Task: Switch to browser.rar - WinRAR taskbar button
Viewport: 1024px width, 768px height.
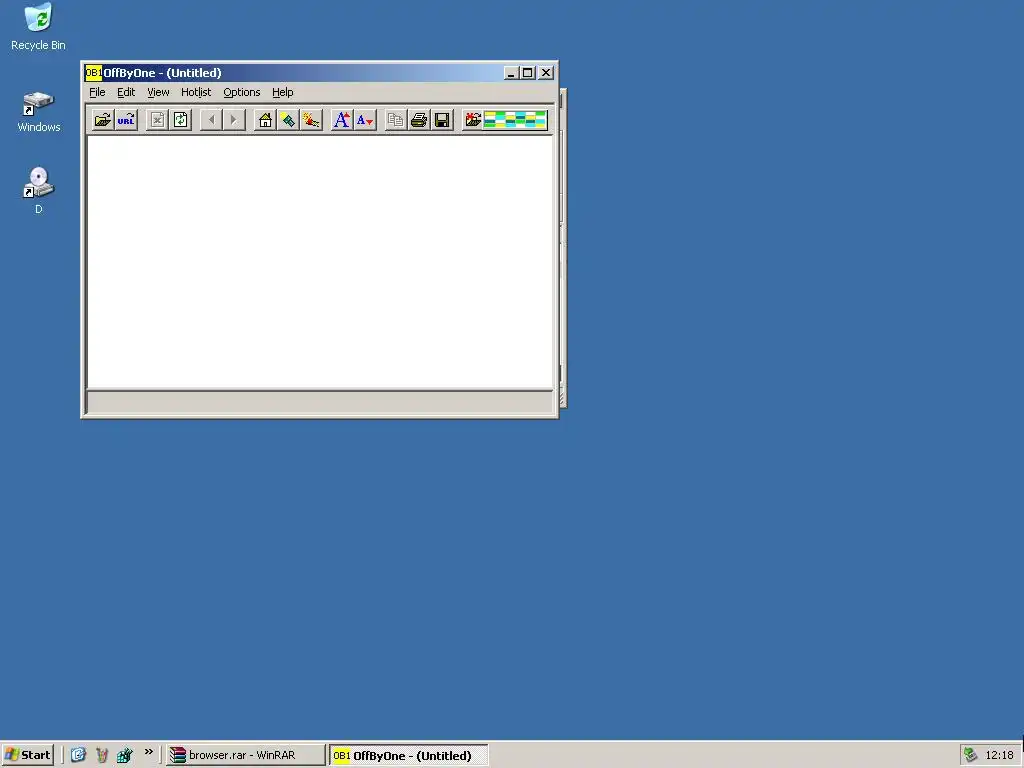Action: pos(246,755)
